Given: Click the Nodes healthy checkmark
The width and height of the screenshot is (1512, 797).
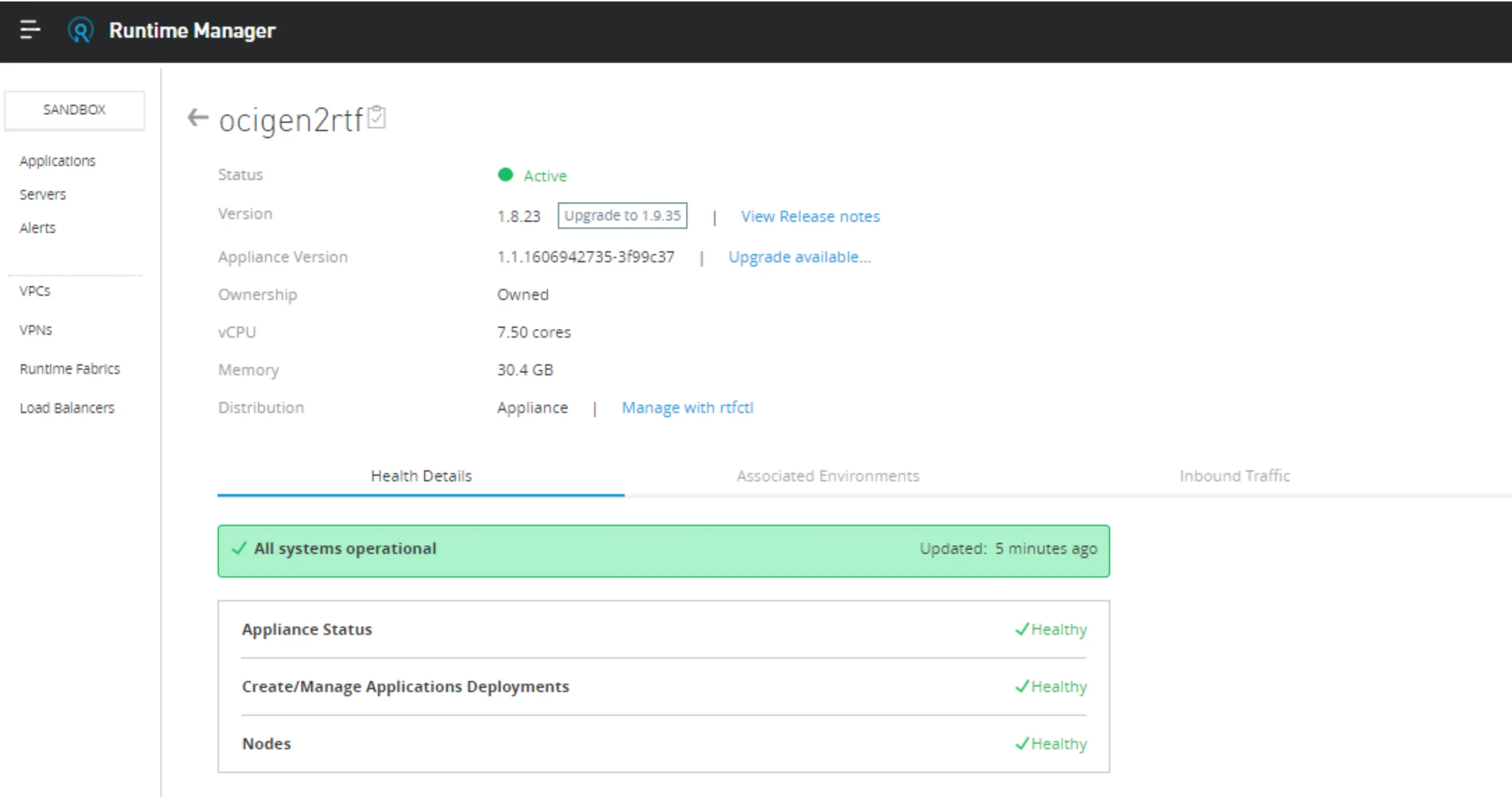Looking at the screenshot, I should tap(1022, 744).
